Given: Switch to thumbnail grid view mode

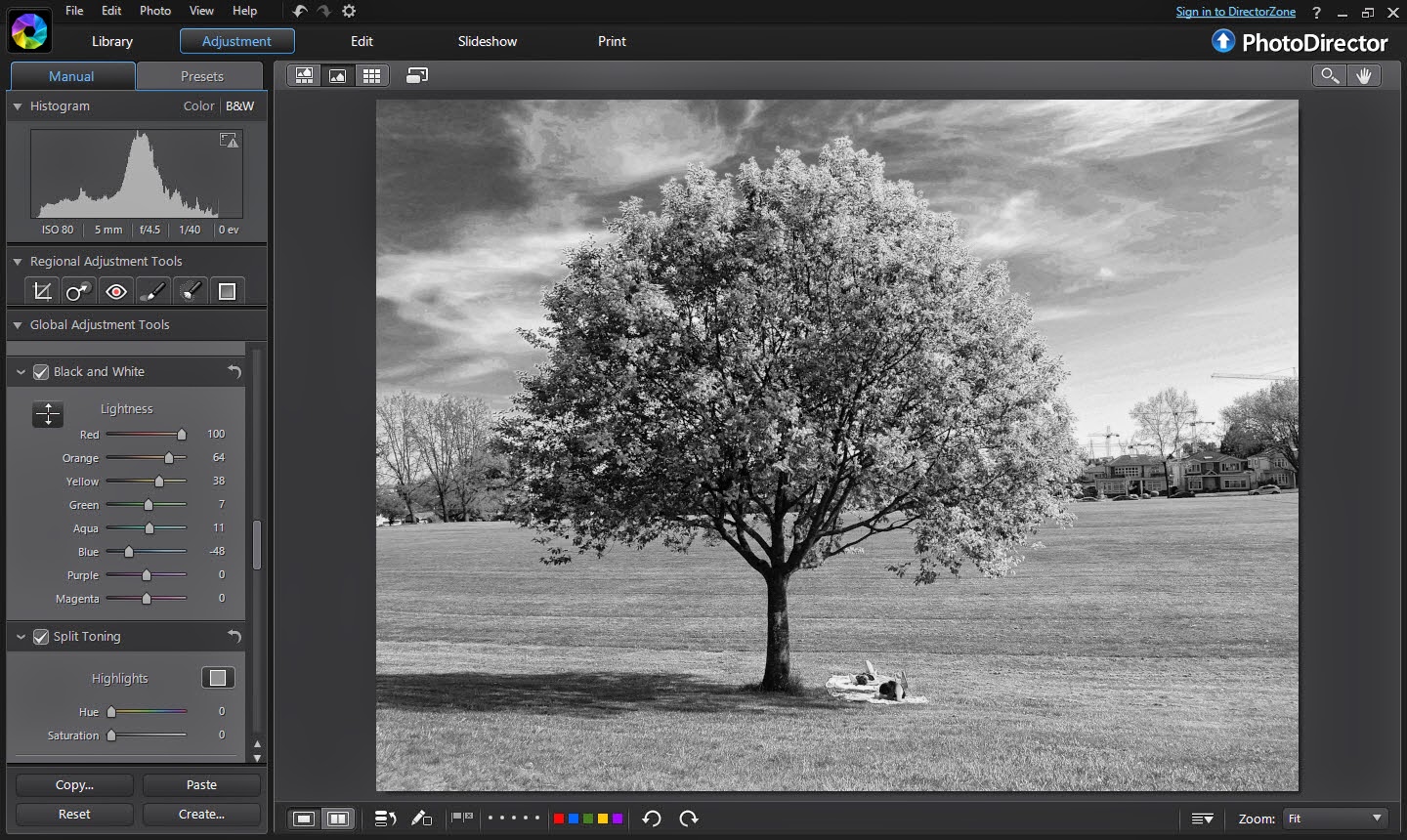Looking at the screenshot, I should tap(371, 76).
